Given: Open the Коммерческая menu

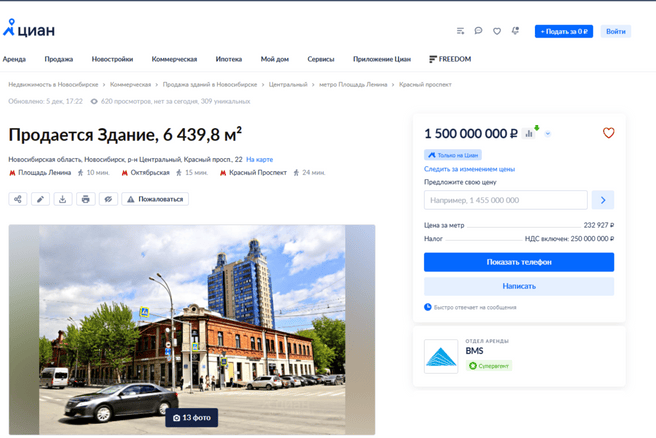Looking at the screenshot, I should (x=174, y=59).
